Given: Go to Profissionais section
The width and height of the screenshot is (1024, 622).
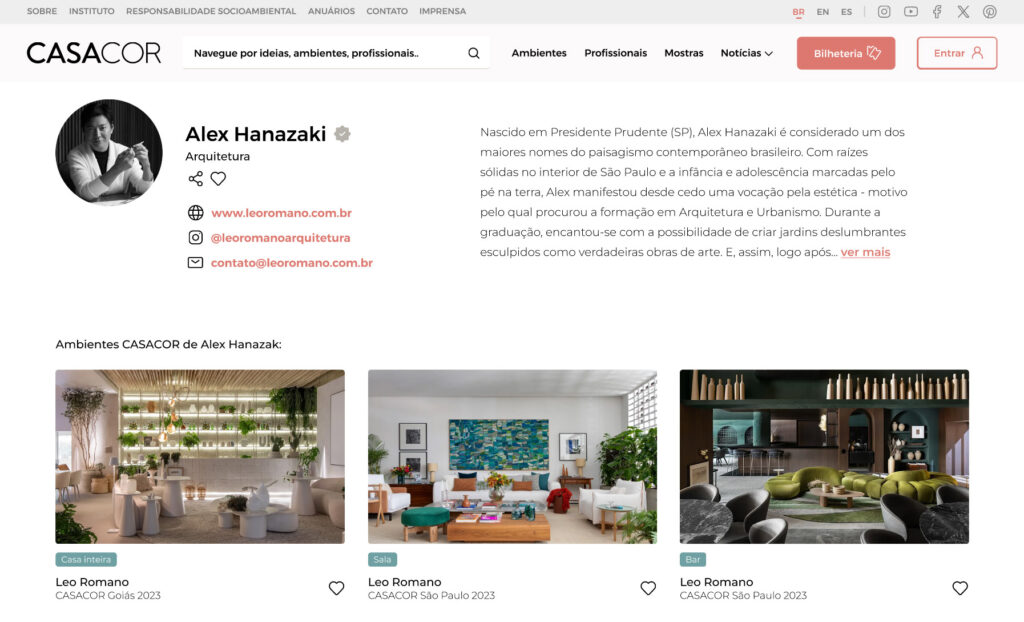Looking at the screenshot, I should 615,53.
